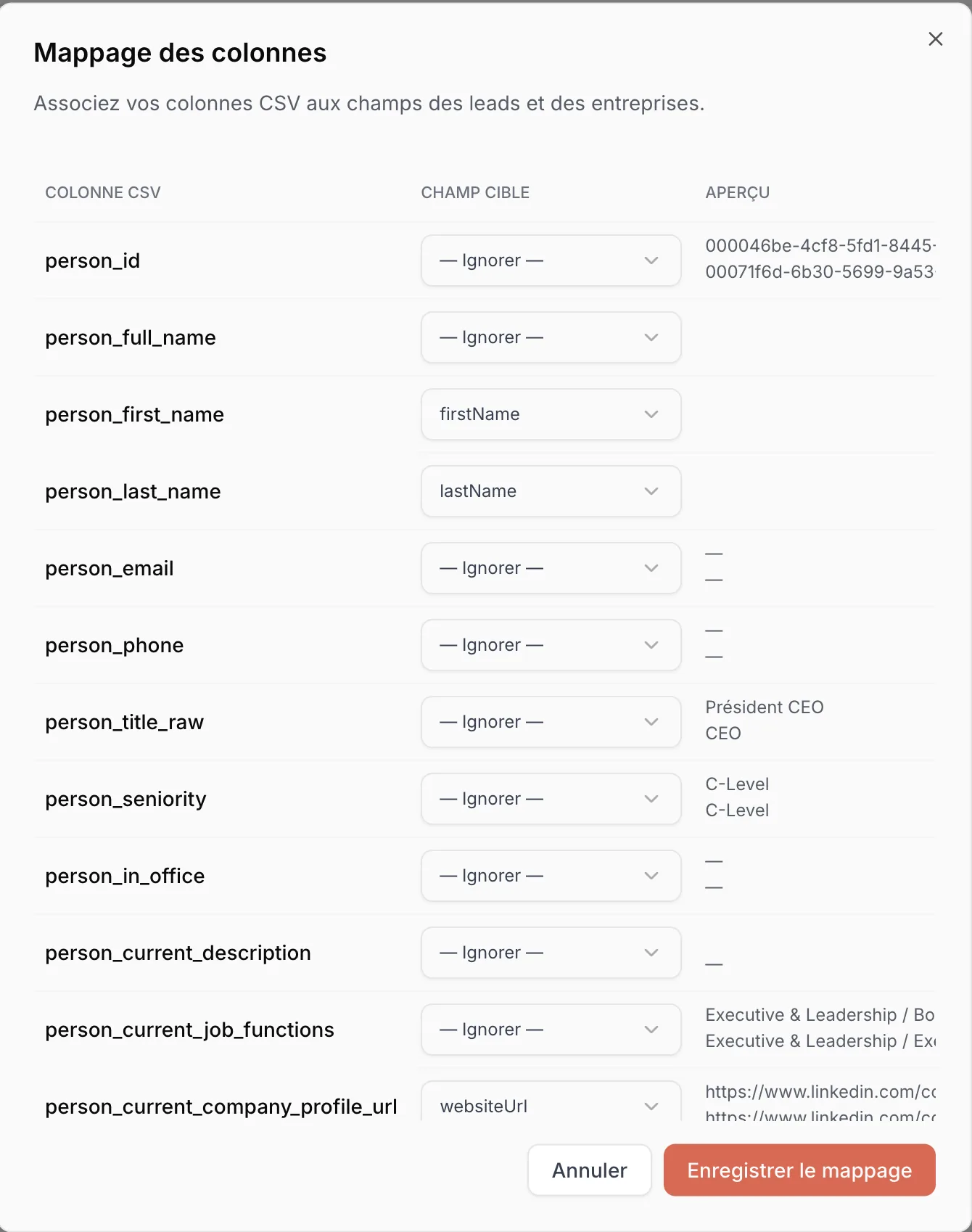Click the Annuler button
Screen dimensions: 972x1232
click(x=590, y=1170)
